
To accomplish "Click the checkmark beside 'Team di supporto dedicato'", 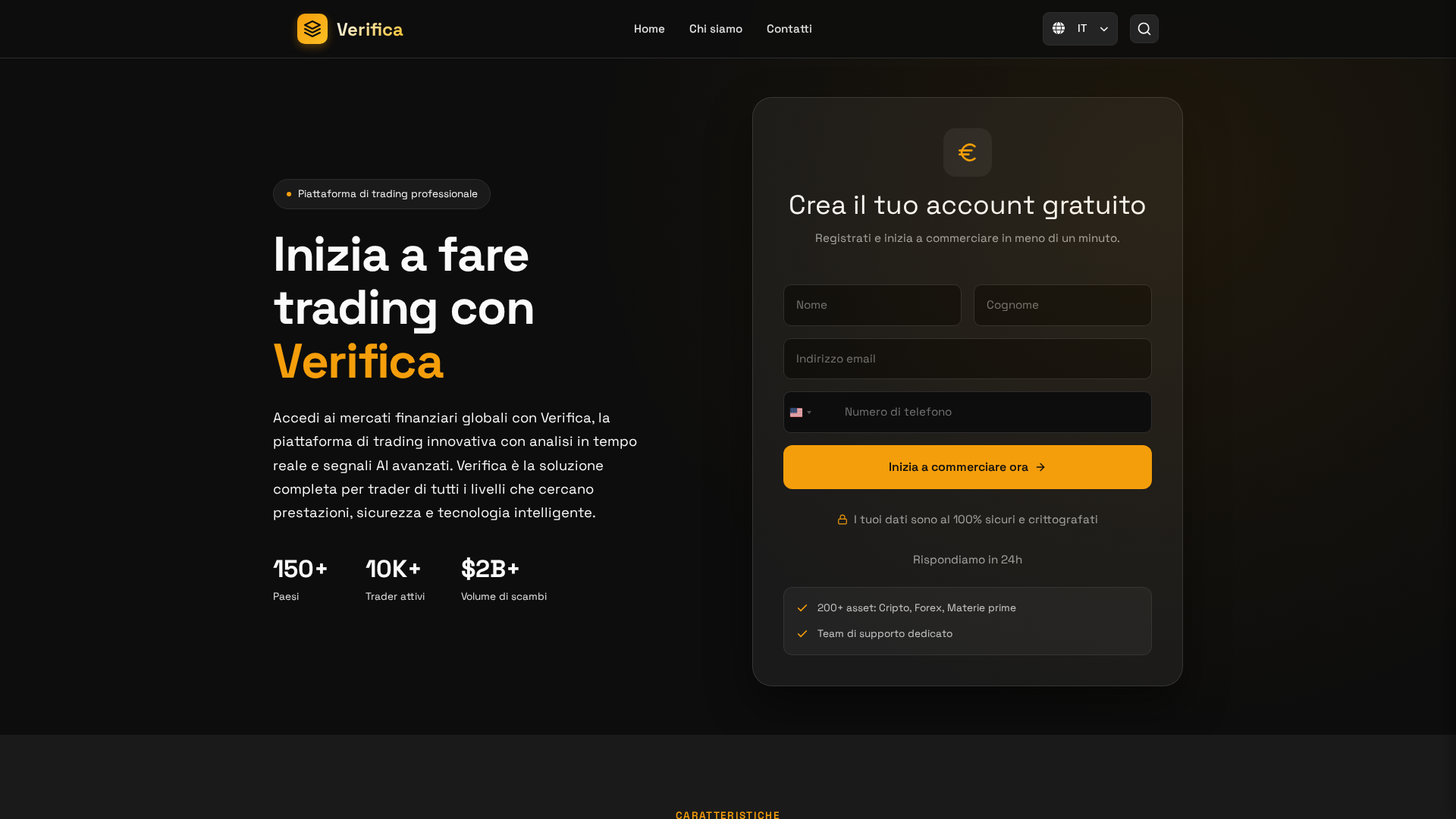I will coord(802,633).
